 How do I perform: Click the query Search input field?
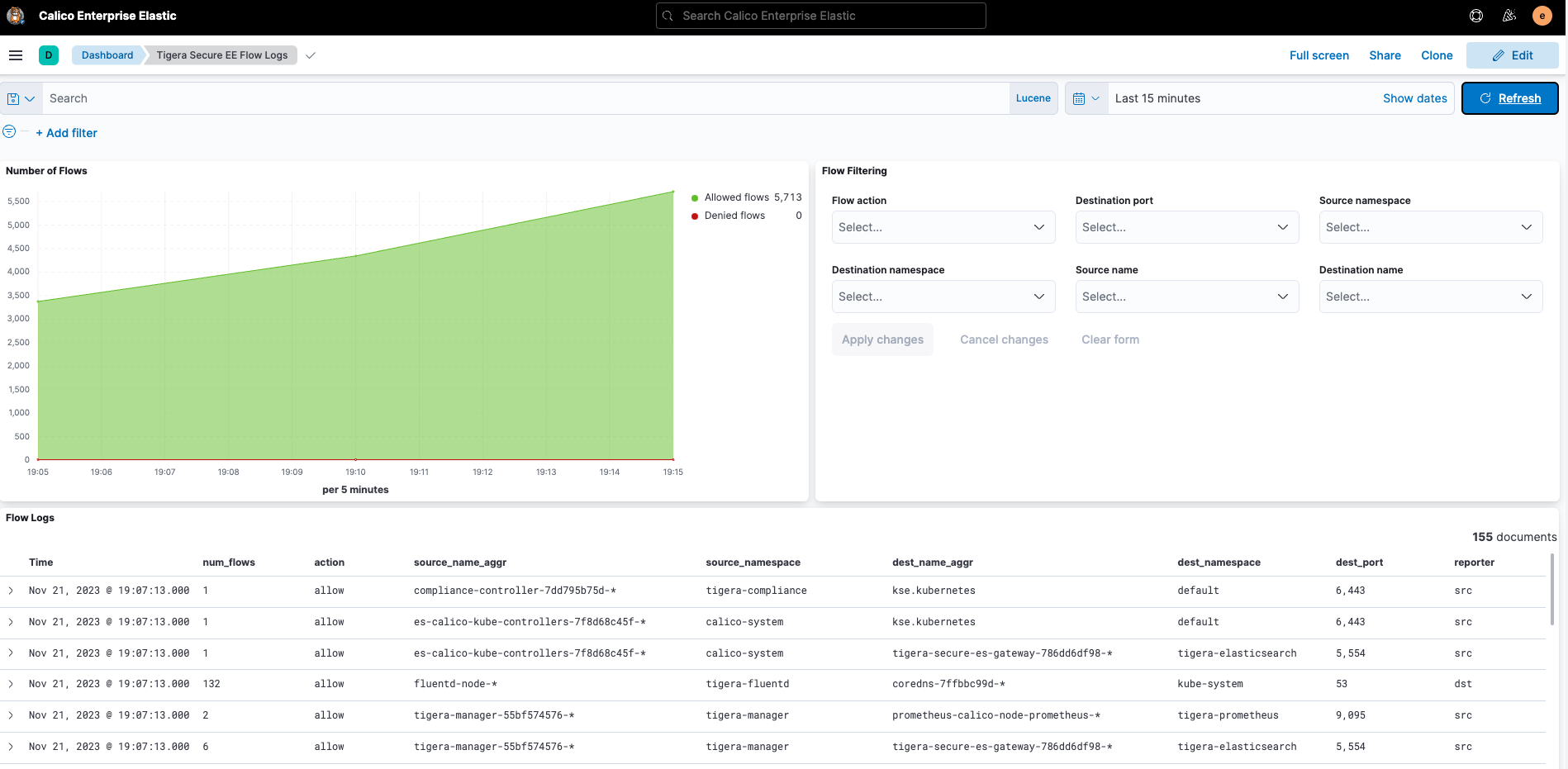(x=525, y=98)
